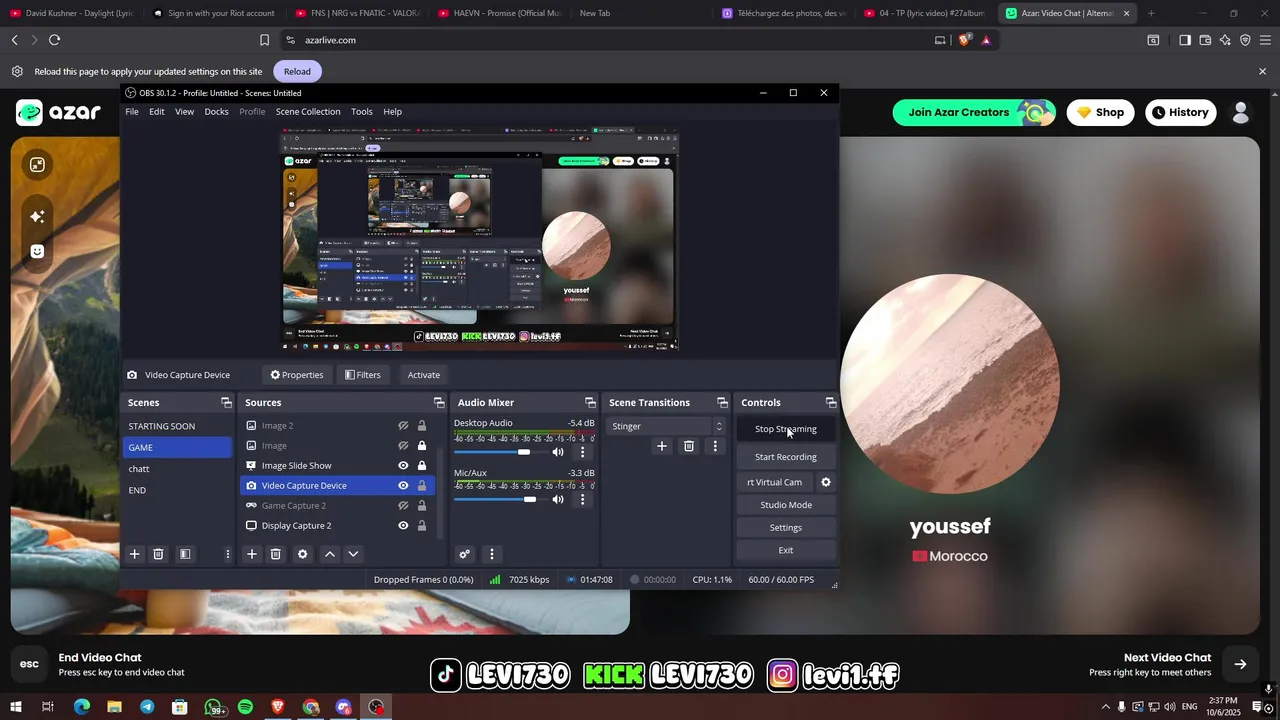Add a new source with plus icon
This screenshot has width=1280, height=720.
[252, 554]
